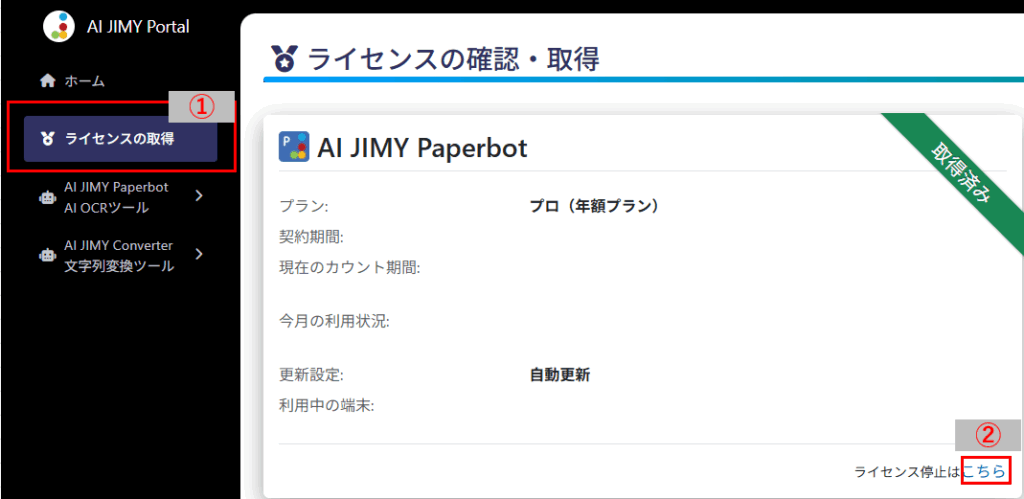The height and width of the screenshot is (499, 1024).
Task: Click the AI JIMY Paperbot card title
Action: pos(421,148)
